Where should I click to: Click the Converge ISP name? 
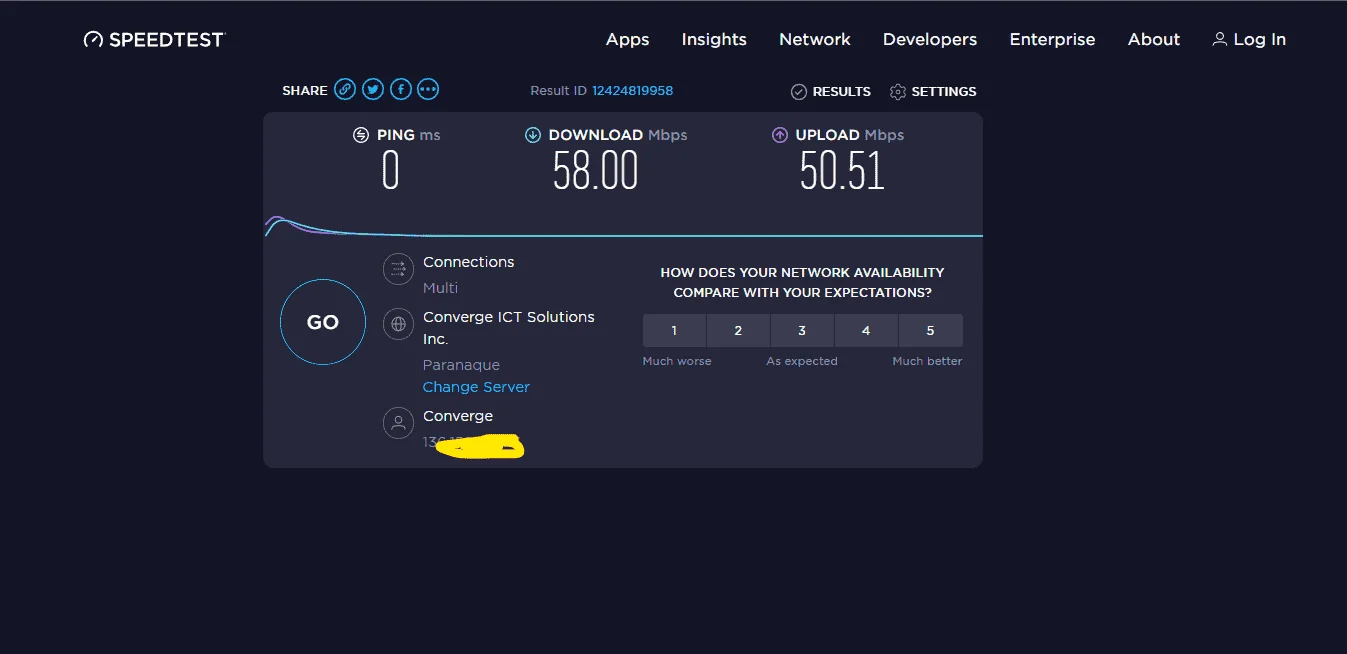[x=458, y=416]
